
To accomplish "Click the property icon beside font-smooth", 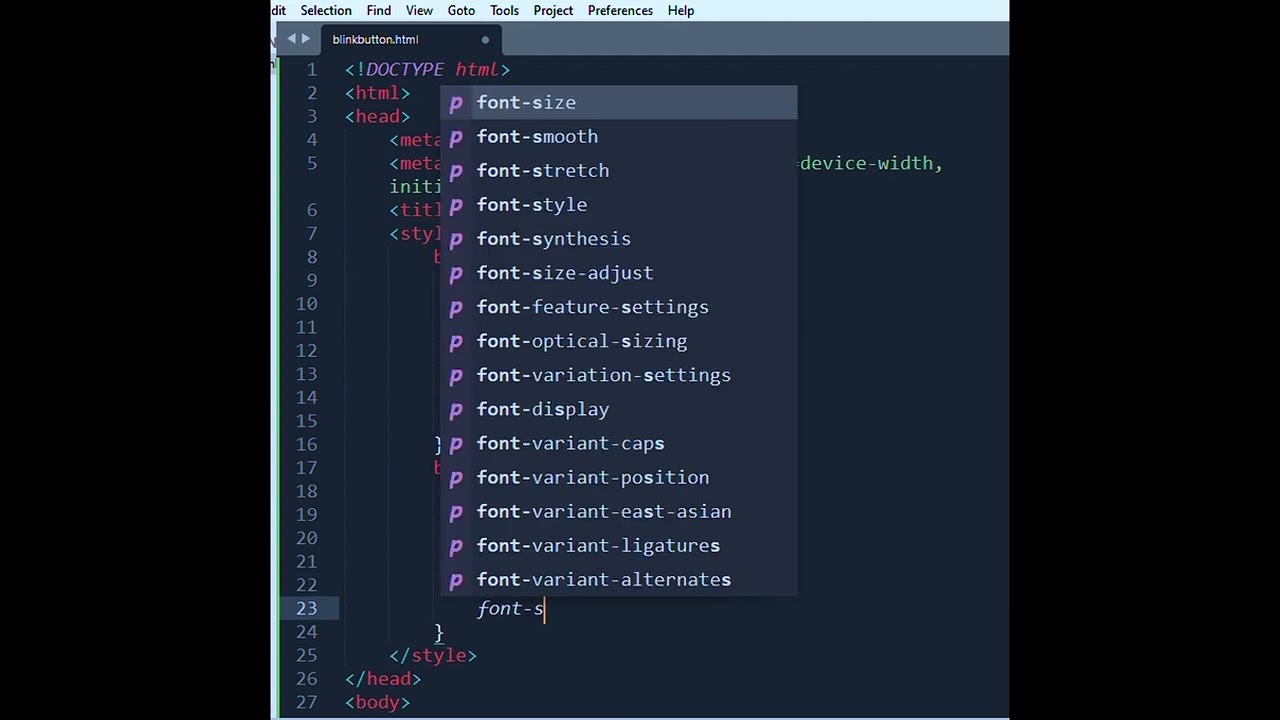I will point(456,137).
